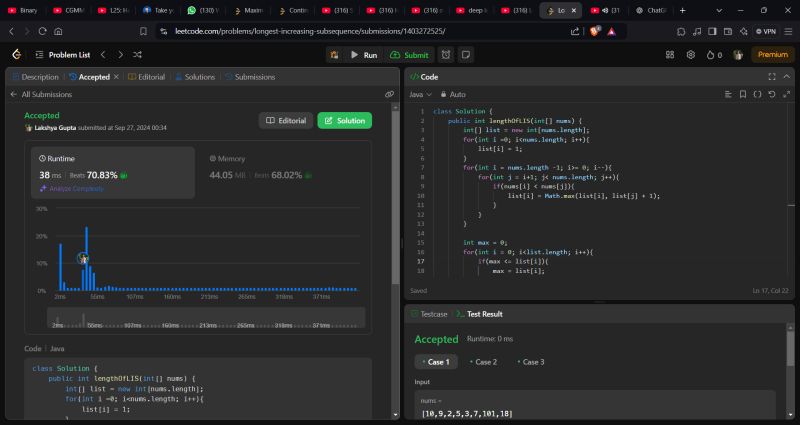Select Case 1 result
Image resolution: width=800 pixels, height=425 pixels.
pos(436,362)
